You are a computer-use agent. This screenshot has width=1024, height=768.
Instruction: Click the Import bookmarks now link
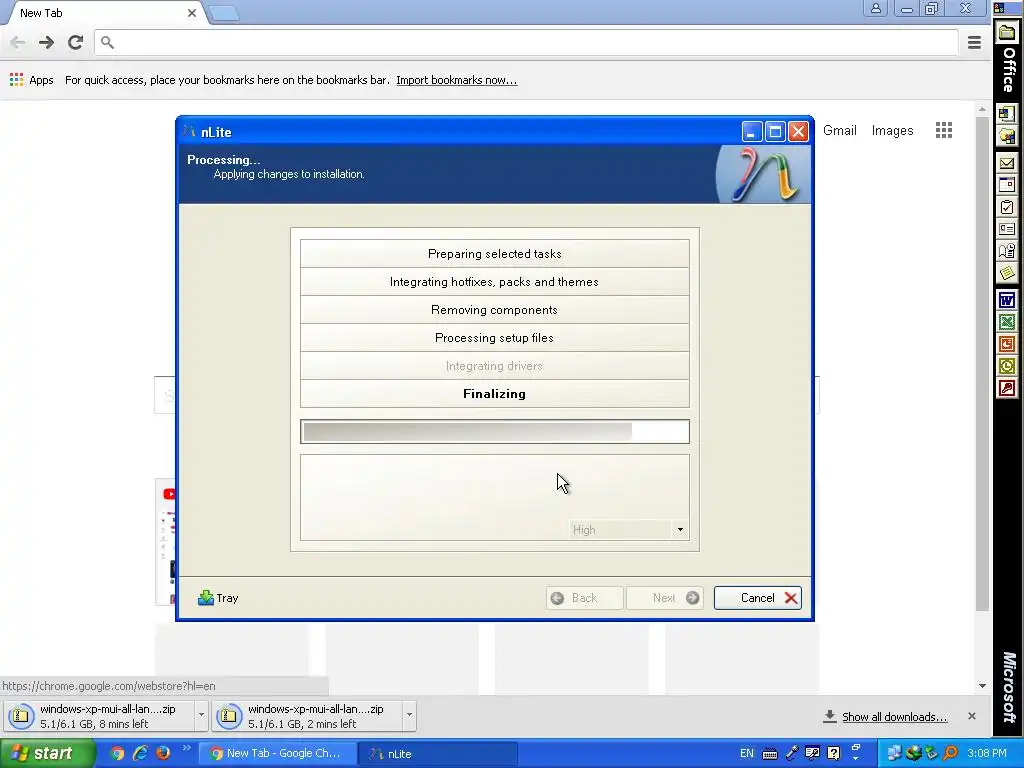coord(456,80)
